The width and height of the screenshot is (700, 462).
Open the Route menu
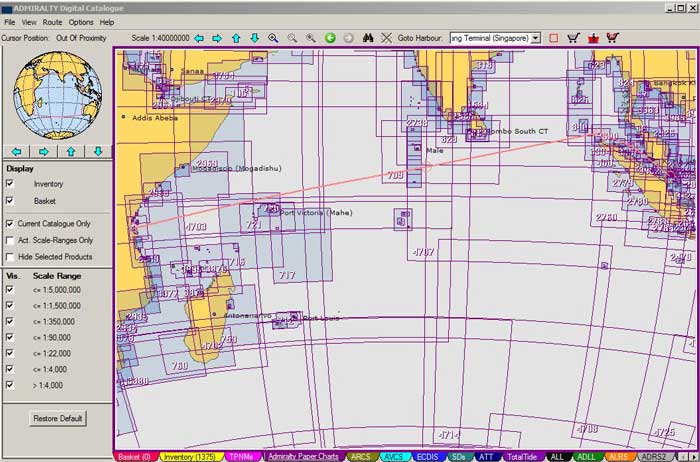click(x=52, y=21)
